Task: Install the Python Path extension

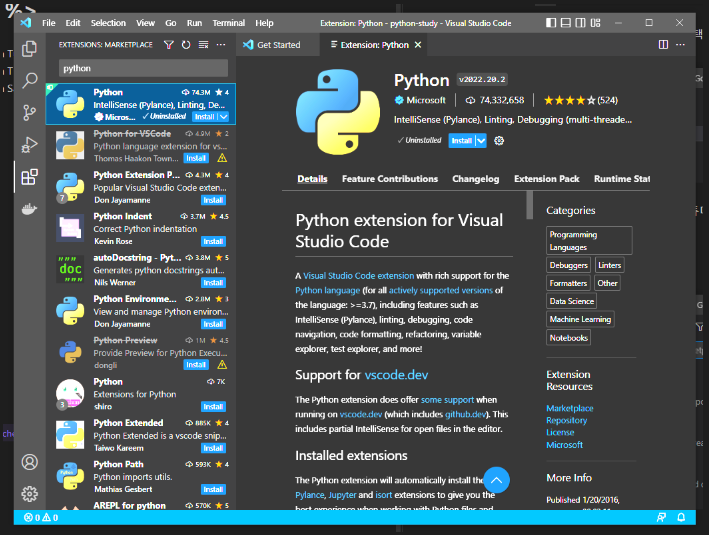Action: tap(213, 489)
